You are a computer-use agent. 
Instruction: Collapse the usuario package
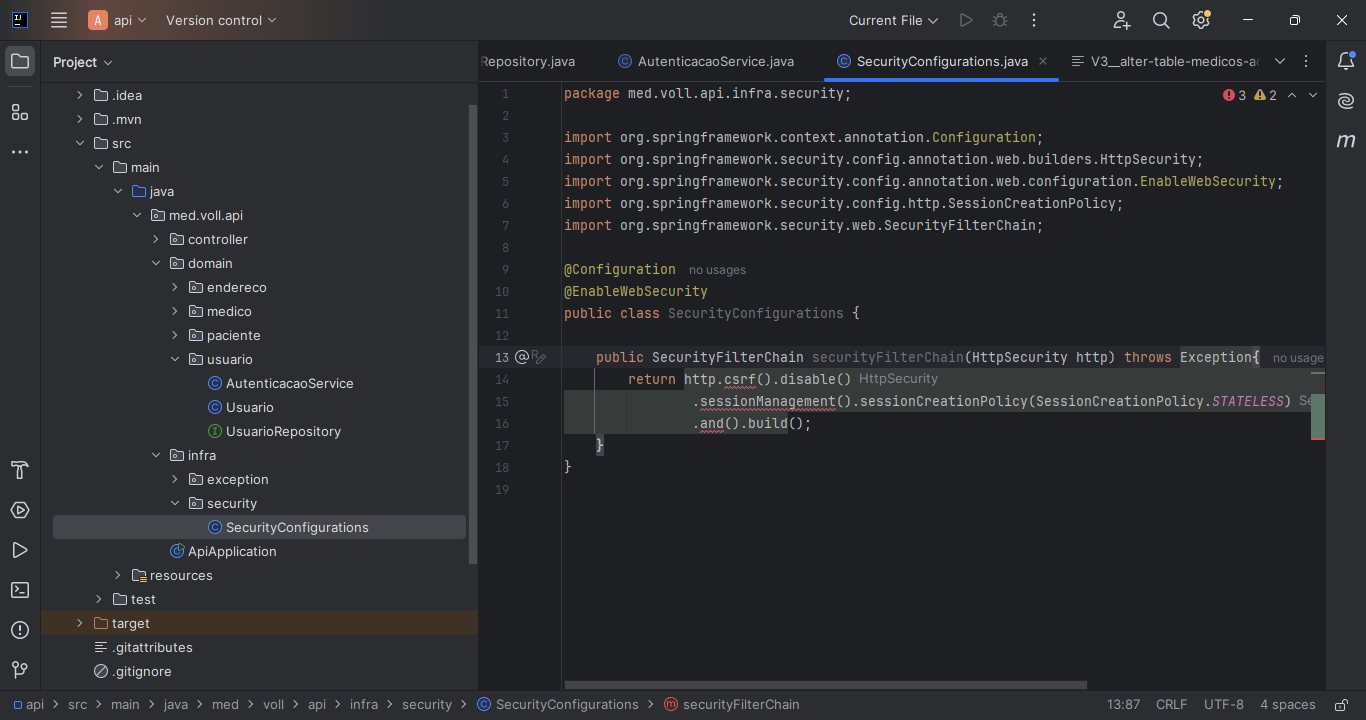click(175, 359)
